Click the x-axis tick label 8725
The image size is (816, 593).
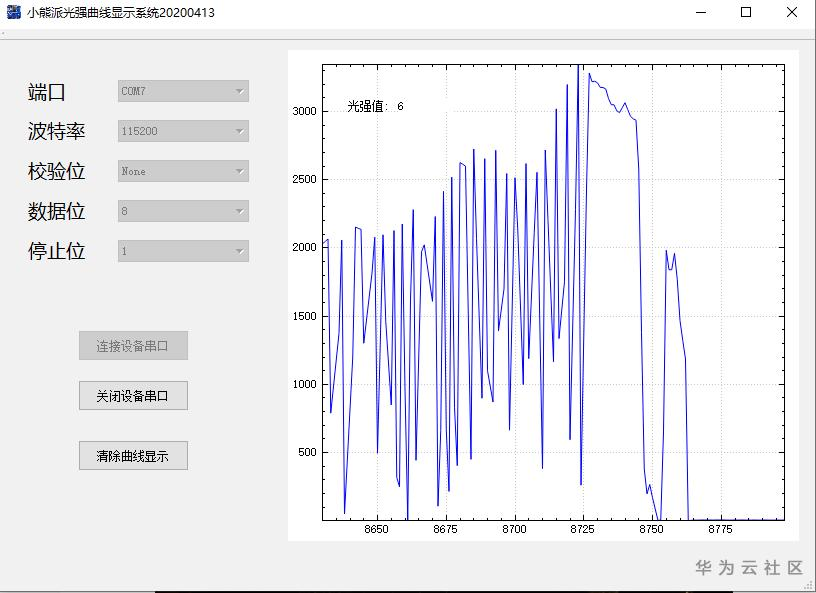(582, 529)
